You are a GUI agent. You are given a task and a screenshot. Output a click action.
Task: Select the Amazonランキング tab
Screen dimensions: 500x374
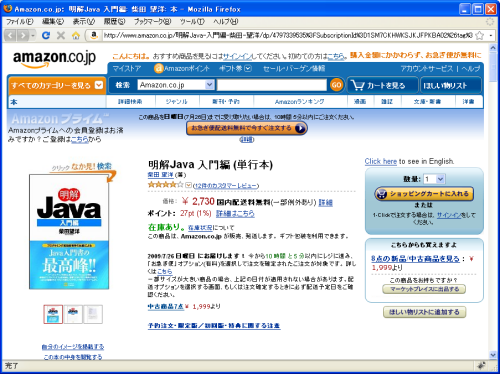tap(300, 102)
